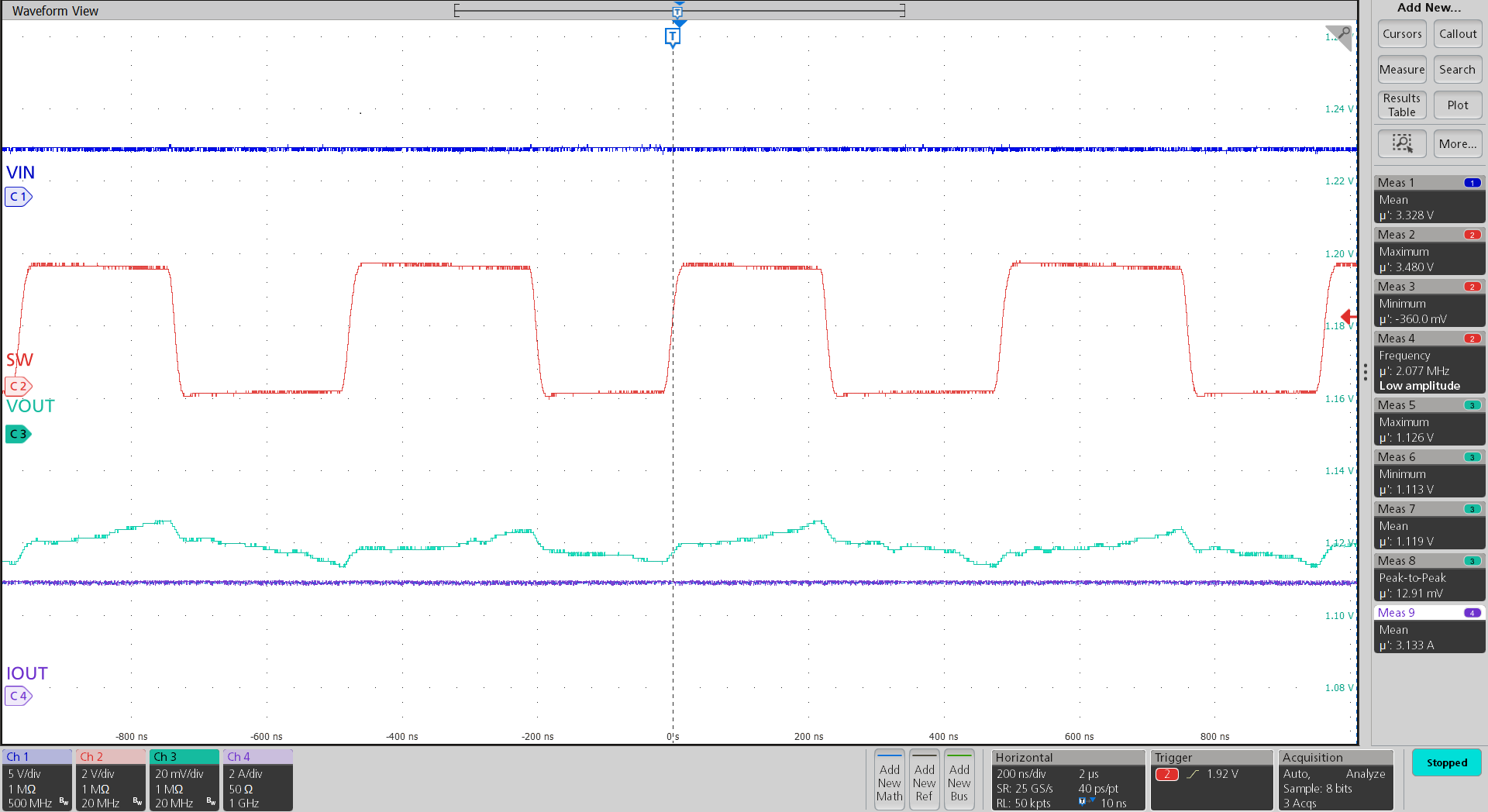
Task: Select the Meas 5 Maximum badge
Action: click(x=1429, y=421)
